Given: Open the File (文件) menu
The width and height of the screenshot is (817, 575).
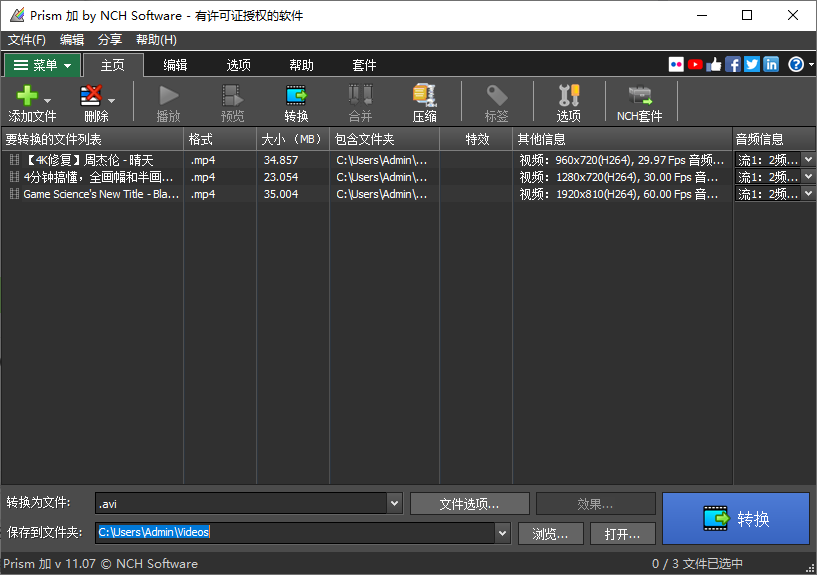Looking at the screenshot, I should [27, 40].
